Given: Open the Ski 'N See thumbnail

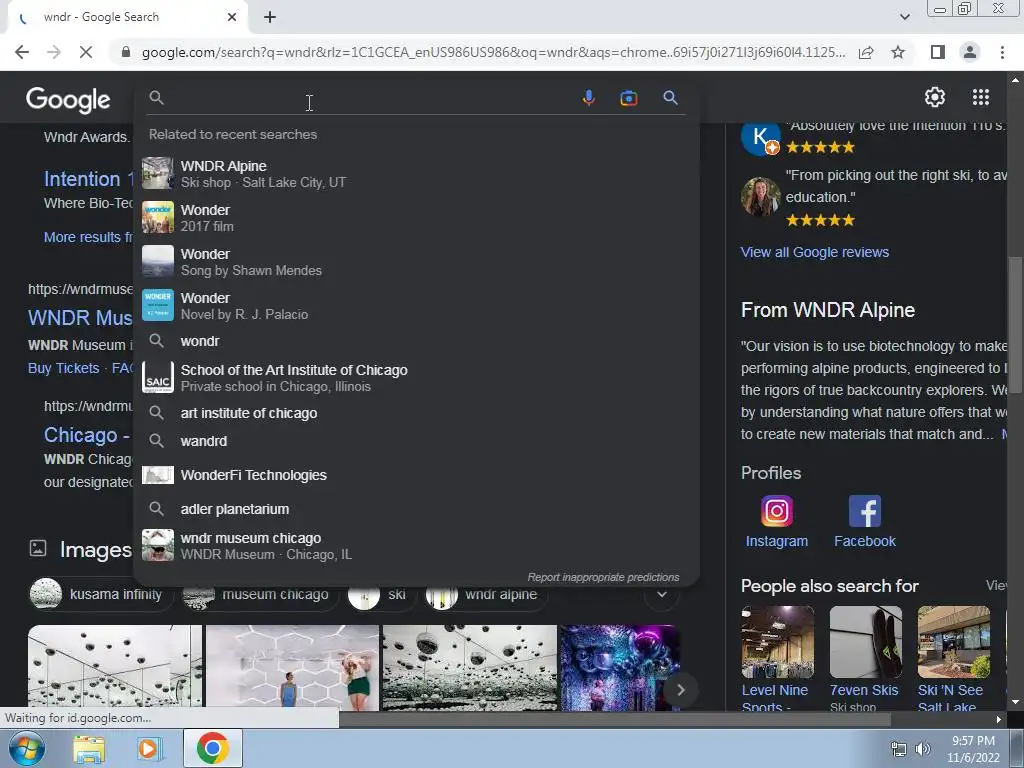Looking at the screenshot, I should coord(953,642).
